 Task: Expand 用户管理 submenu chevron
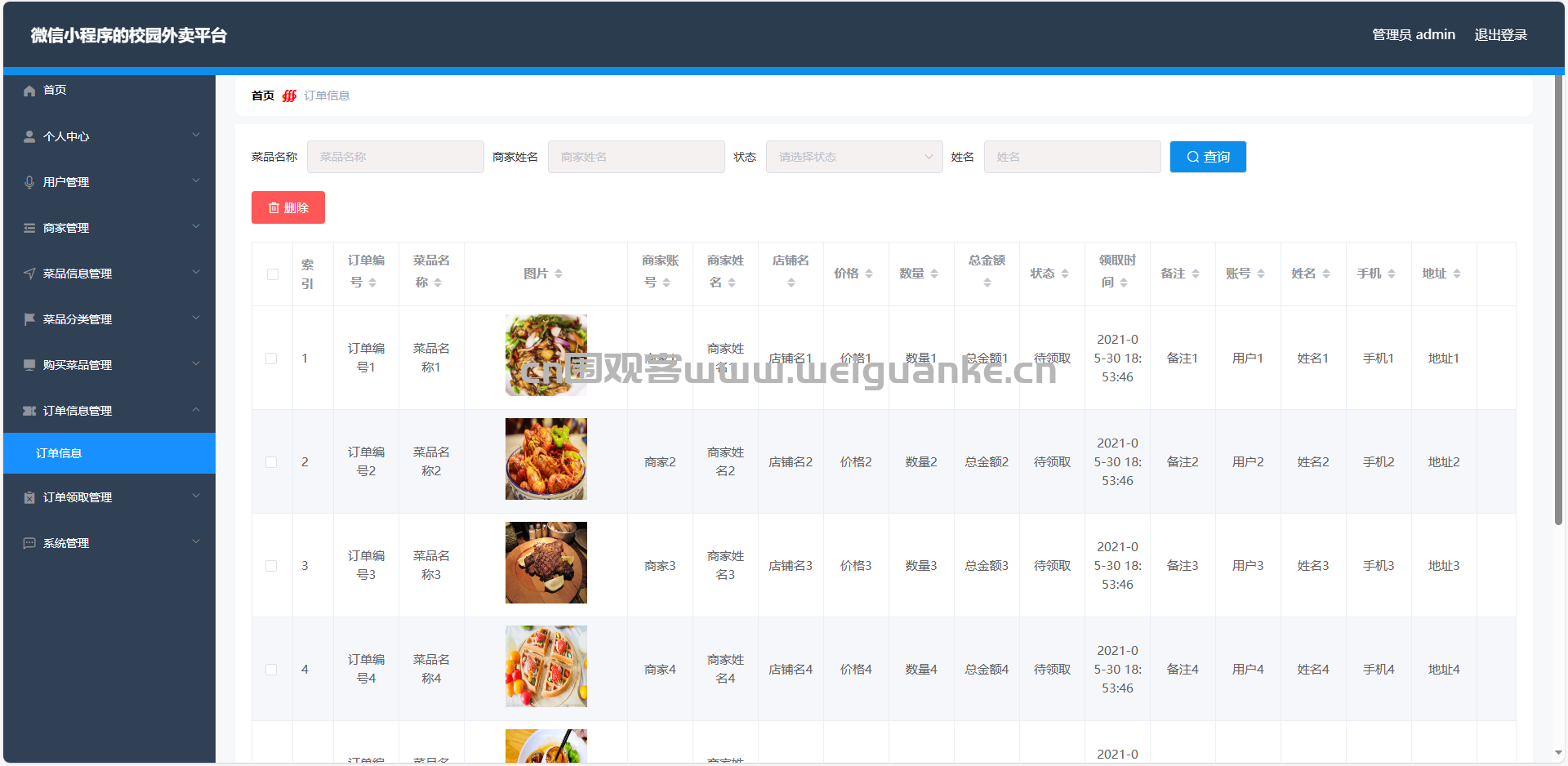click(196, 180)
